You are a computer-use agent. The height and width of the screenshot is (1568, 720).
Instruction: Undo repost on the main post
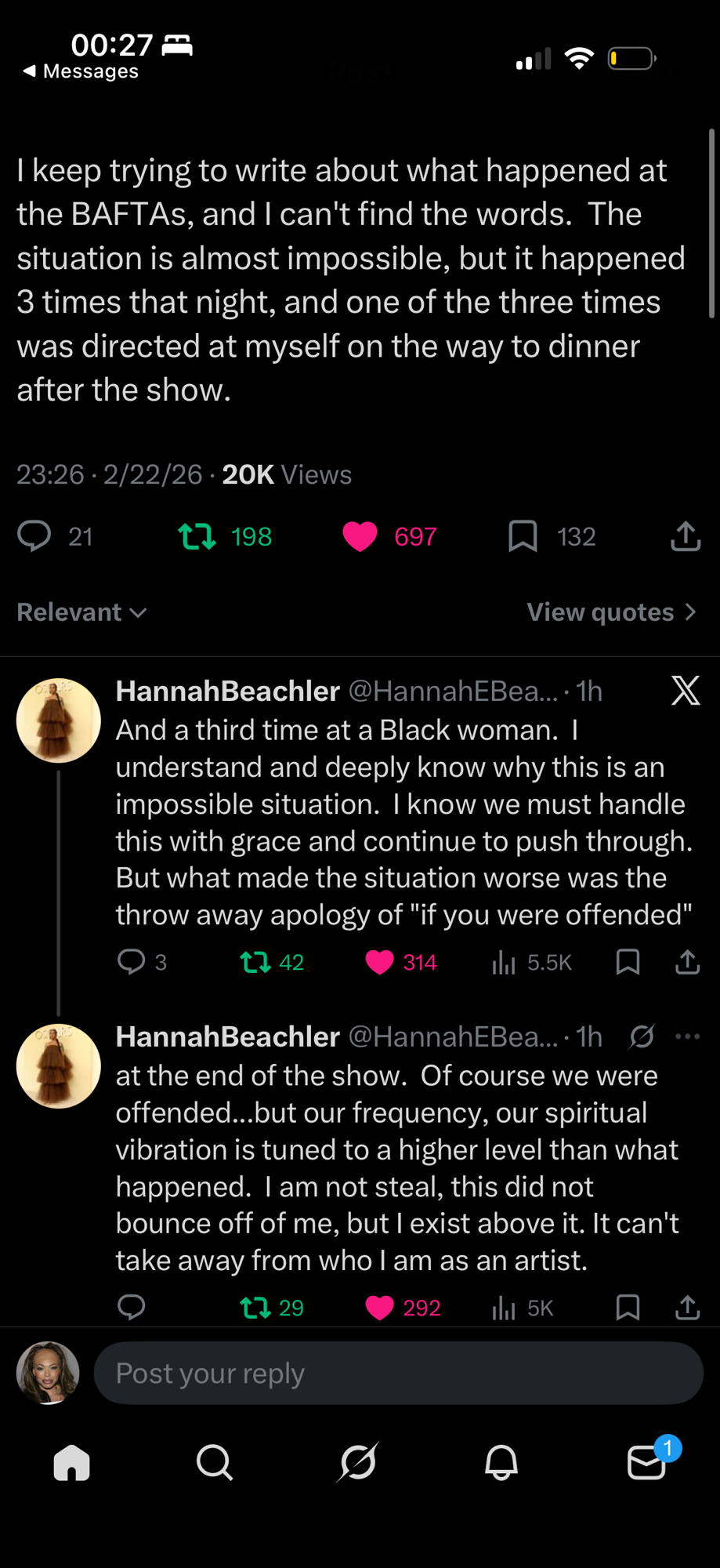pos(197,536)
